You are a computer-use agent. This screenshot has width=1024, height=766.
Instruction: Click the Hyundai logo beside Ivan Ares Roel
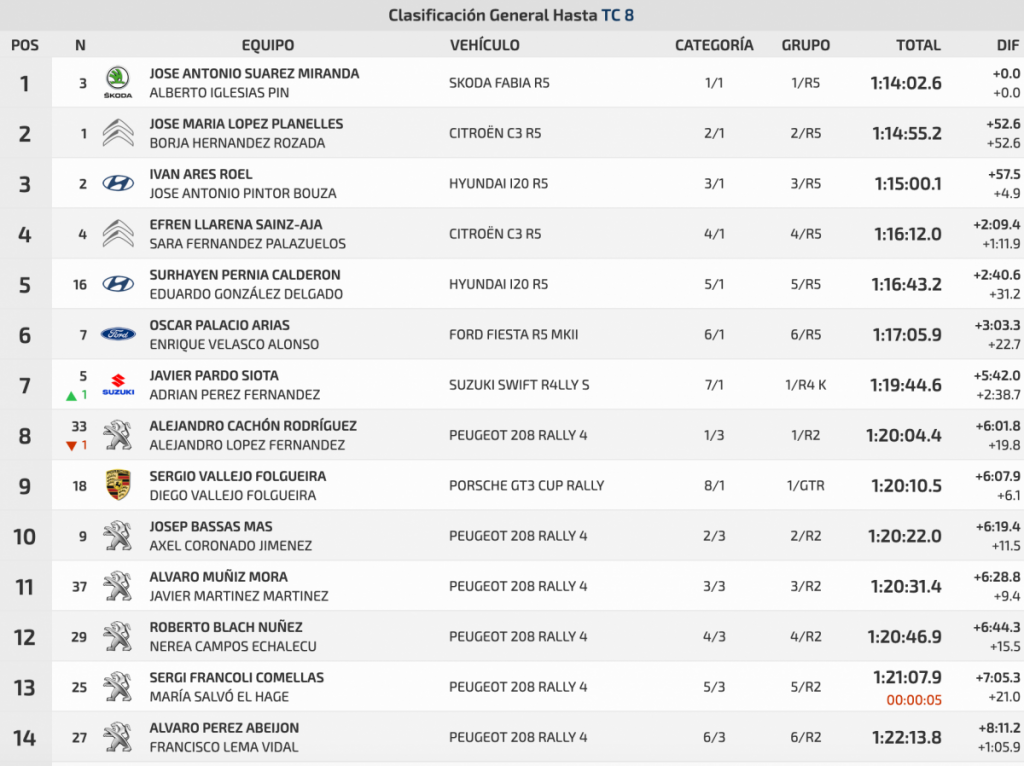click(x=118, y=183)
